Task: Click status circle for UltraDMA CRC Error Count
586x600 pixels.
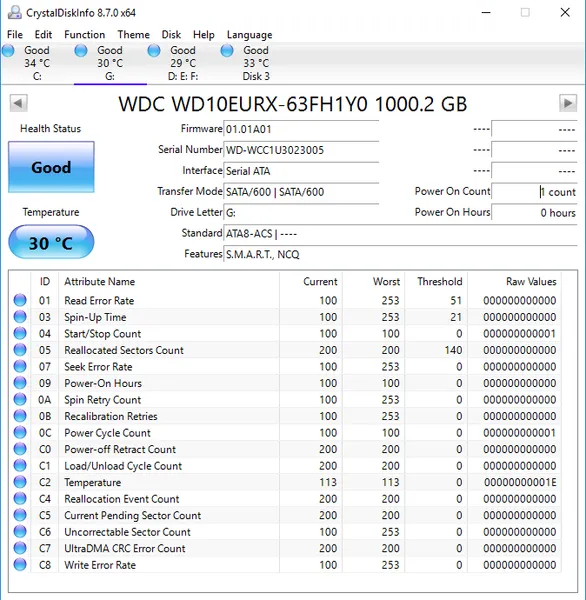Action: tap(20, 548)
